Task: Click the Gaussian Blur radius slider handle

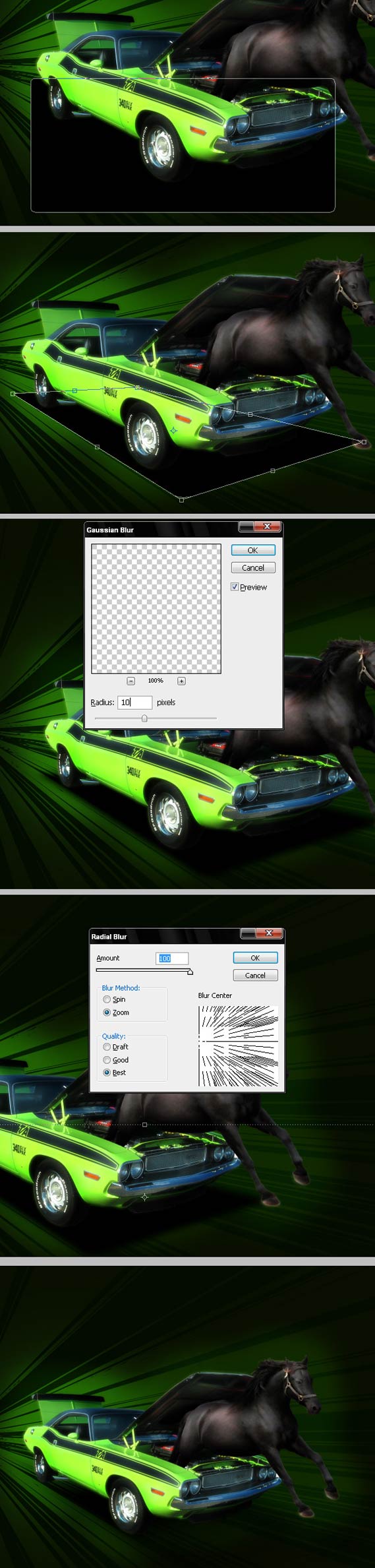Action: point(144,718)
